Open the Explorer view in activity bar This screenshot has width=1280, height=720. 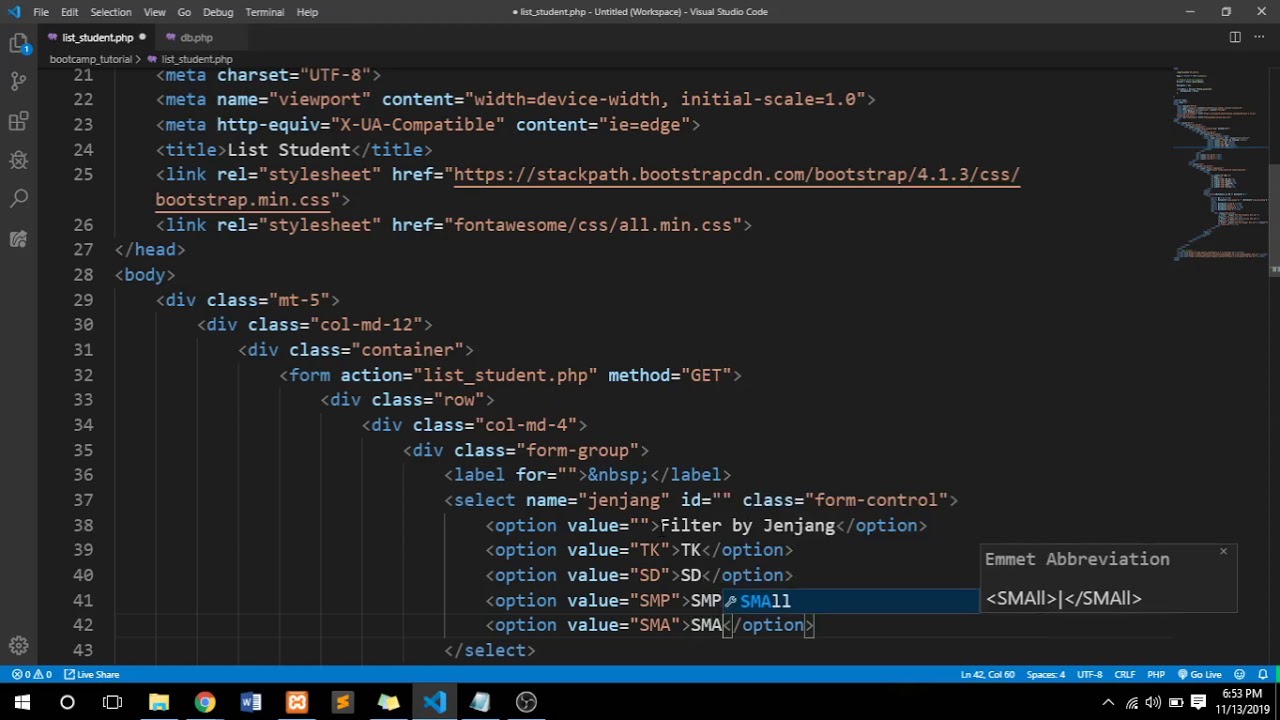18,44
